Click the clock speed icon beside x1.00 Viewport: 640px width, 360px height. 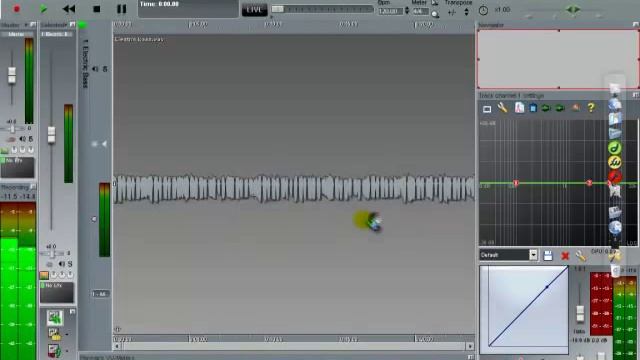coord(483,10)
